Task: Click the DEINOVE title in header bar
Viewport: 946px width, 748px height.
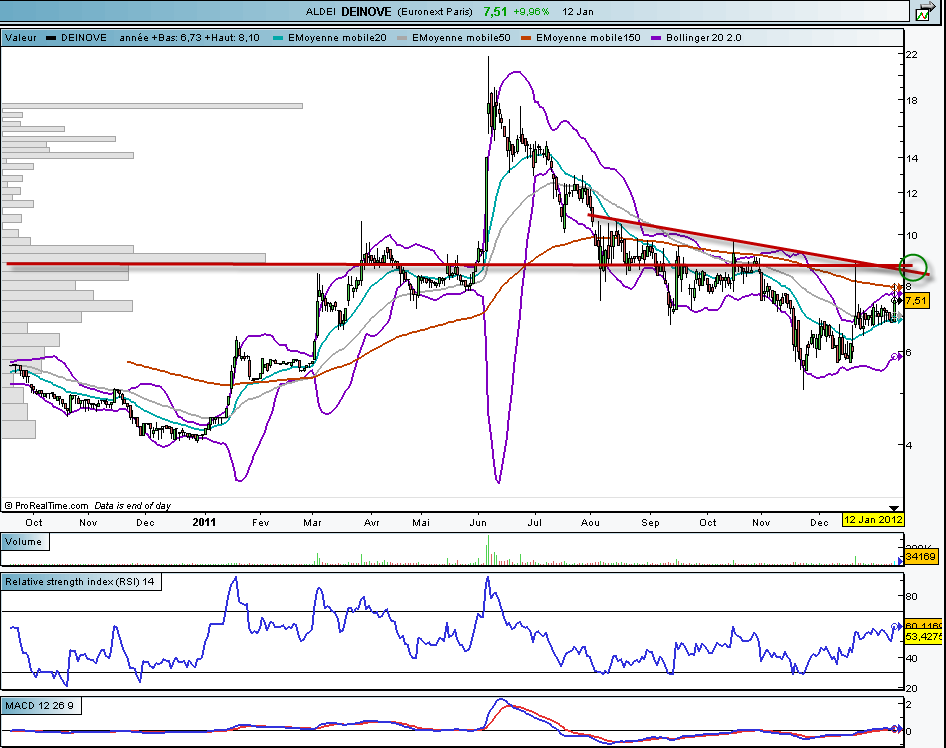Action: pyautogui.click(x=365, y=12)
